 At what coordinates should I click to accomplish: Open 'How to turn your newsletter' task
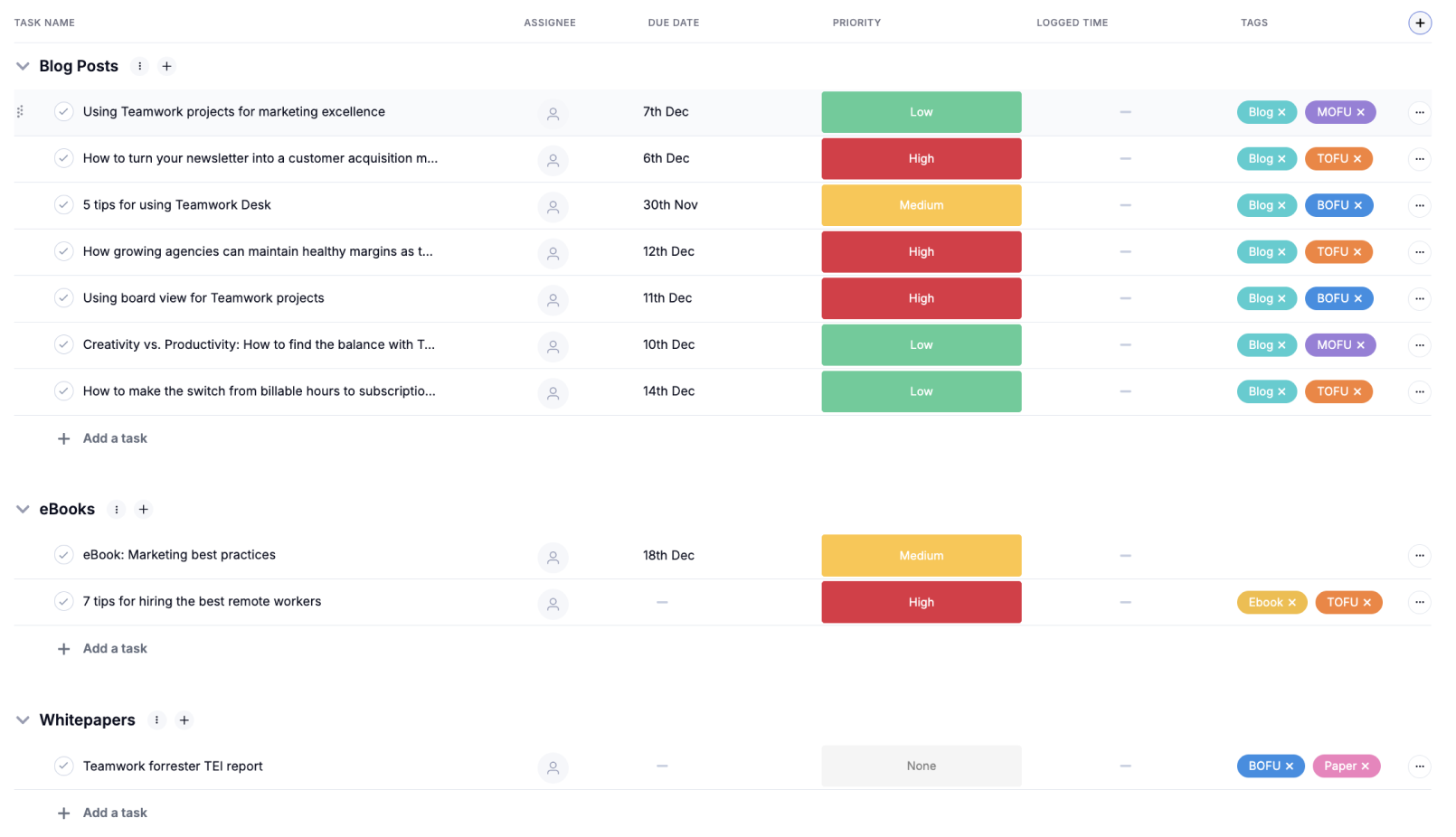tap(260, 158)
